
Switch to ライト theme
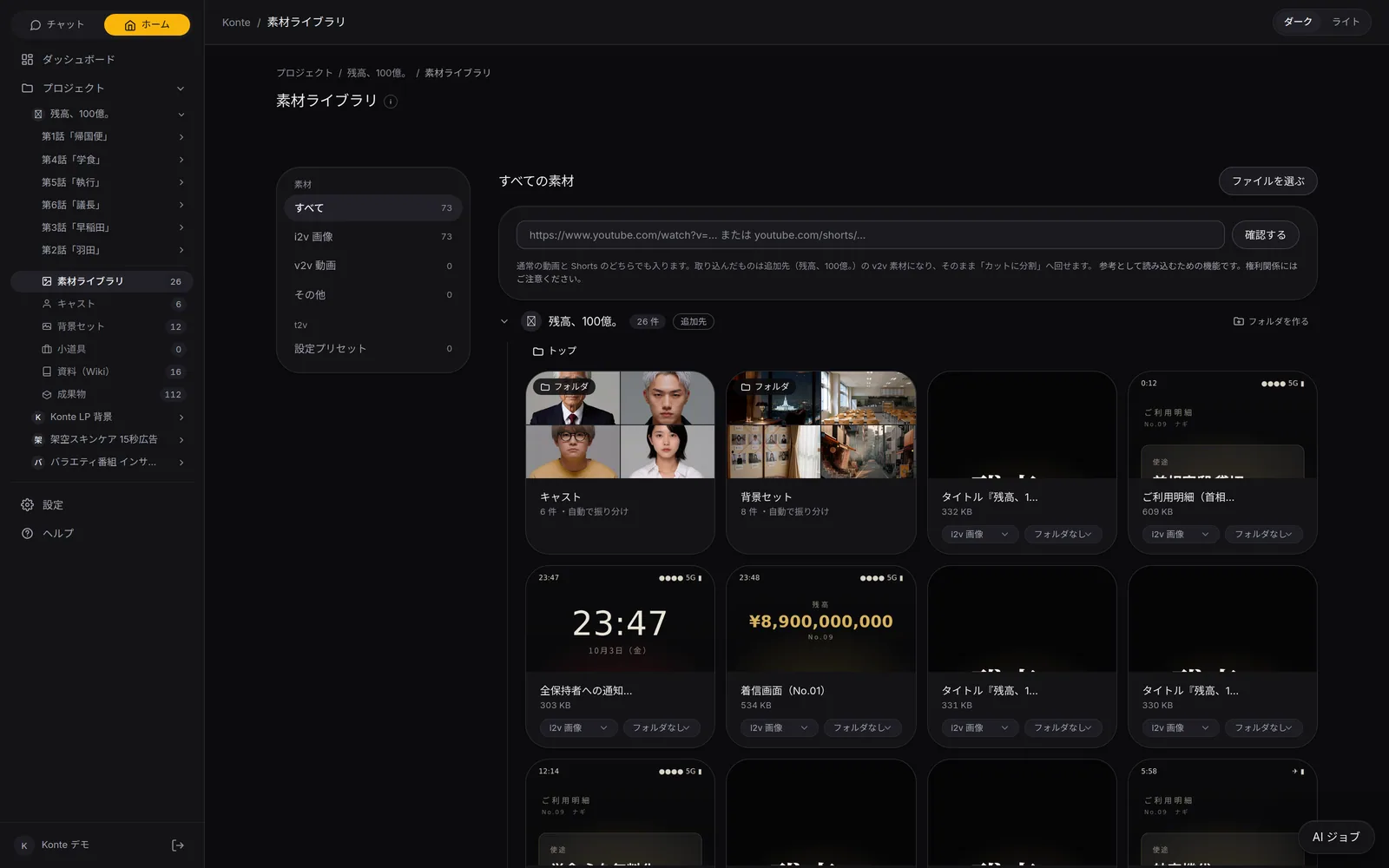[x=1346, y=22]
